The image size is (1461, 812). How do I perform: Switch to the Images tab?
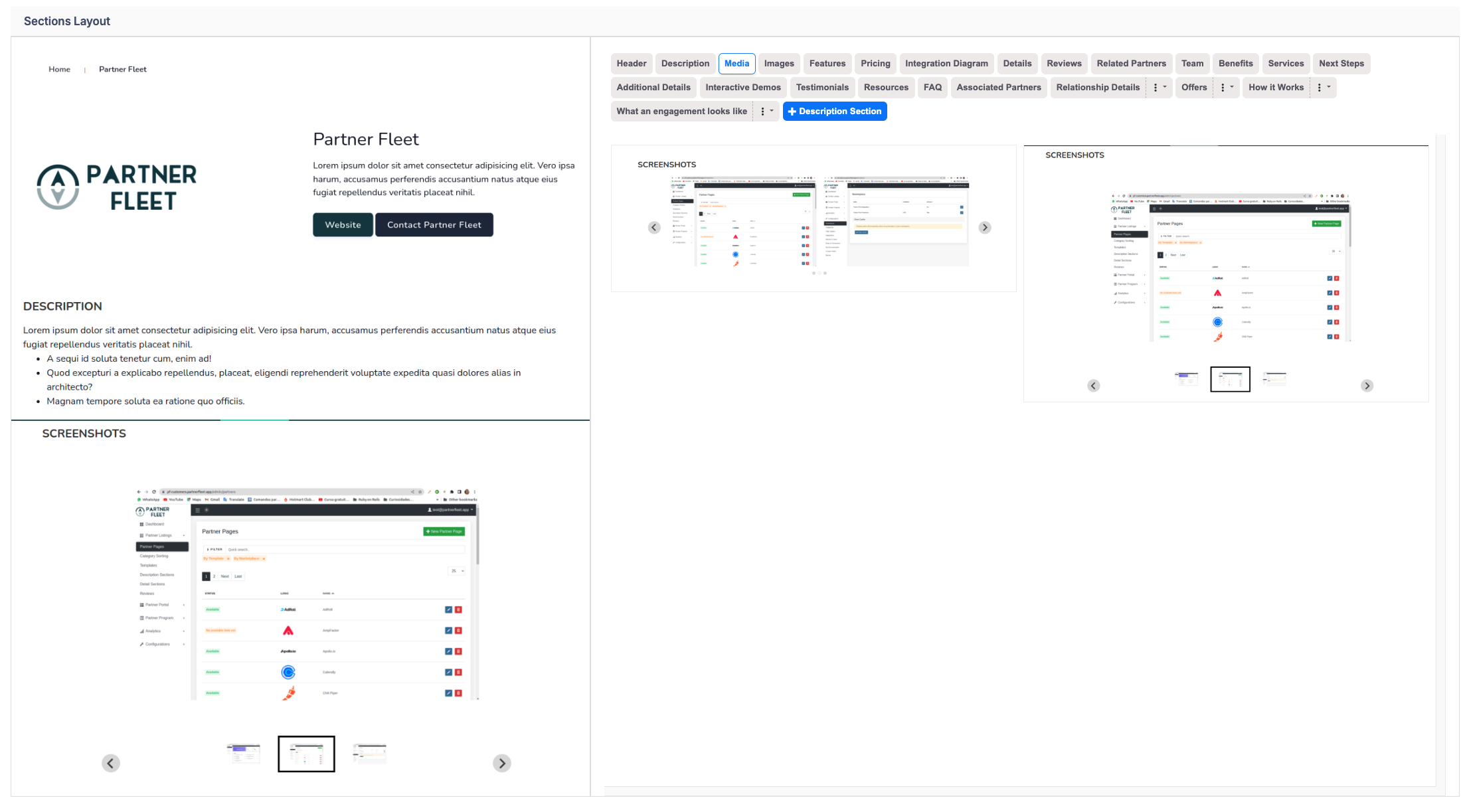point(779,64)
